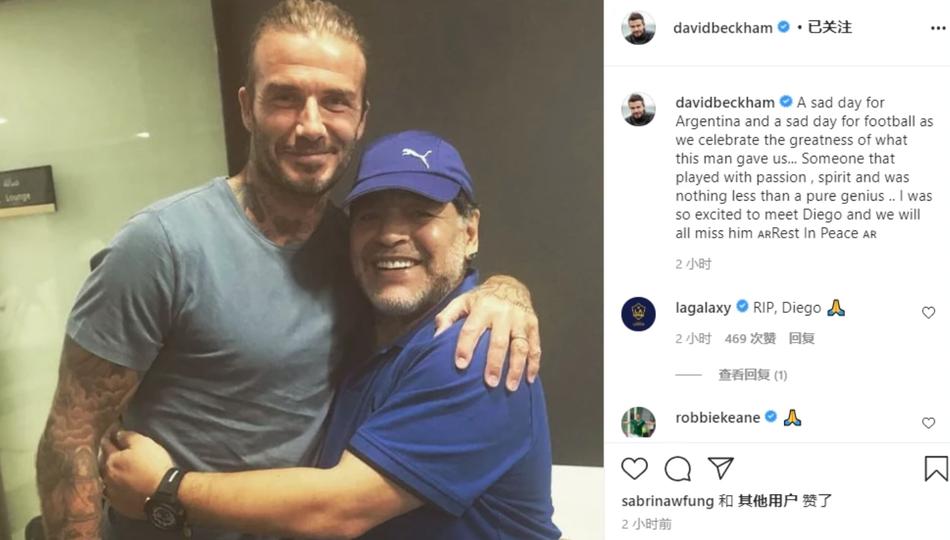Open lagalaxy username link
This screenshot has width=950, height=540.
coord(703,308)
